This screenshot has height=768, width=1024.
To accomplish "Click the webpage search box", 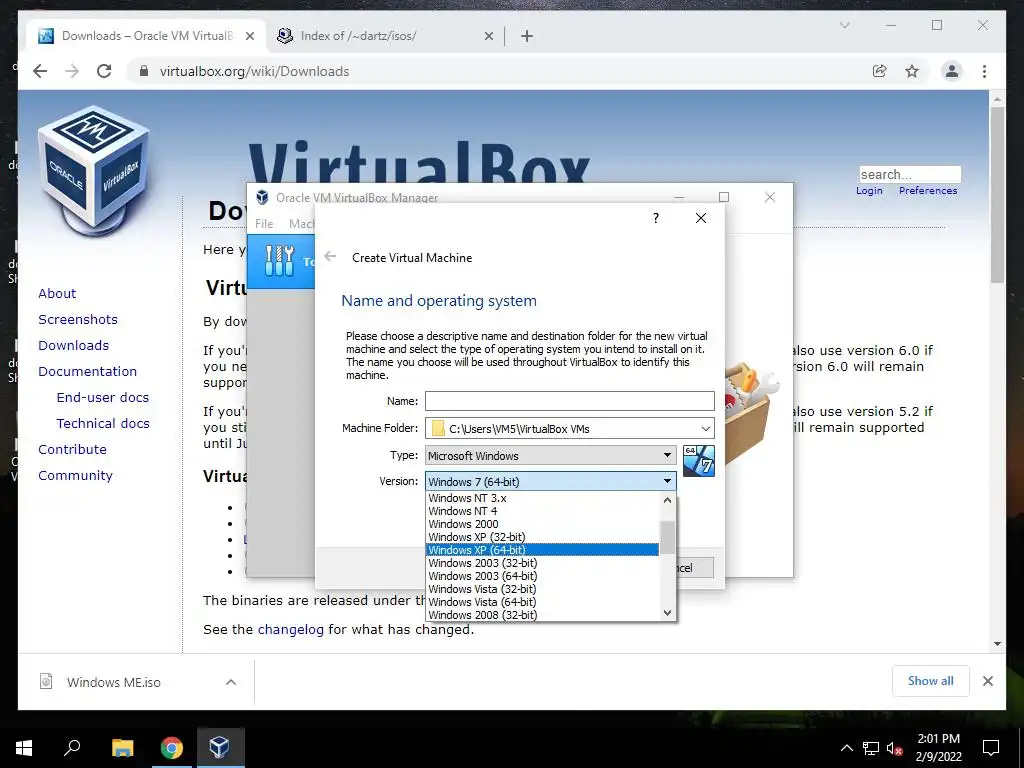I will point(910,174).
